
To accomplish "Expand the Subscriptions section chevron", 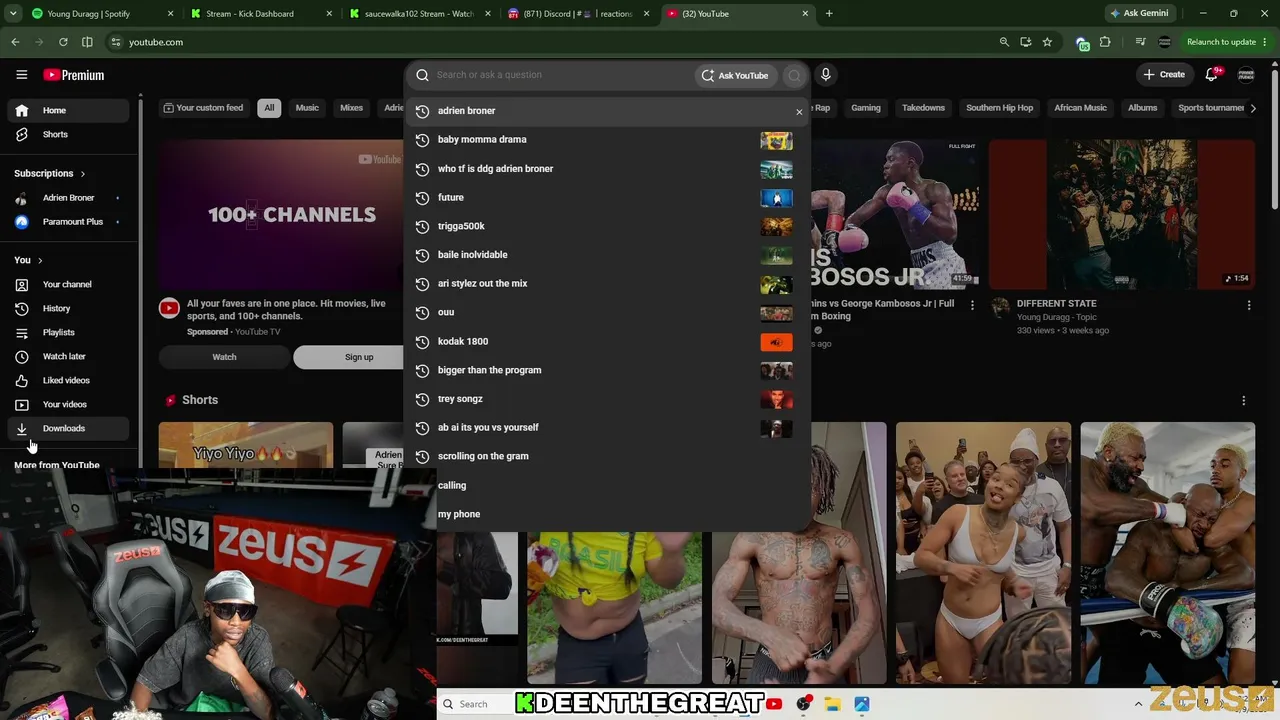I will [82, 174].
